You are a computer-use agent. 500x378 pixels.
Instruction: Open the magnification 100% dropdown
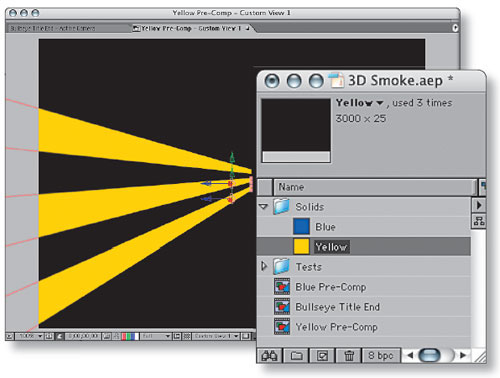(x=29, y=336)
